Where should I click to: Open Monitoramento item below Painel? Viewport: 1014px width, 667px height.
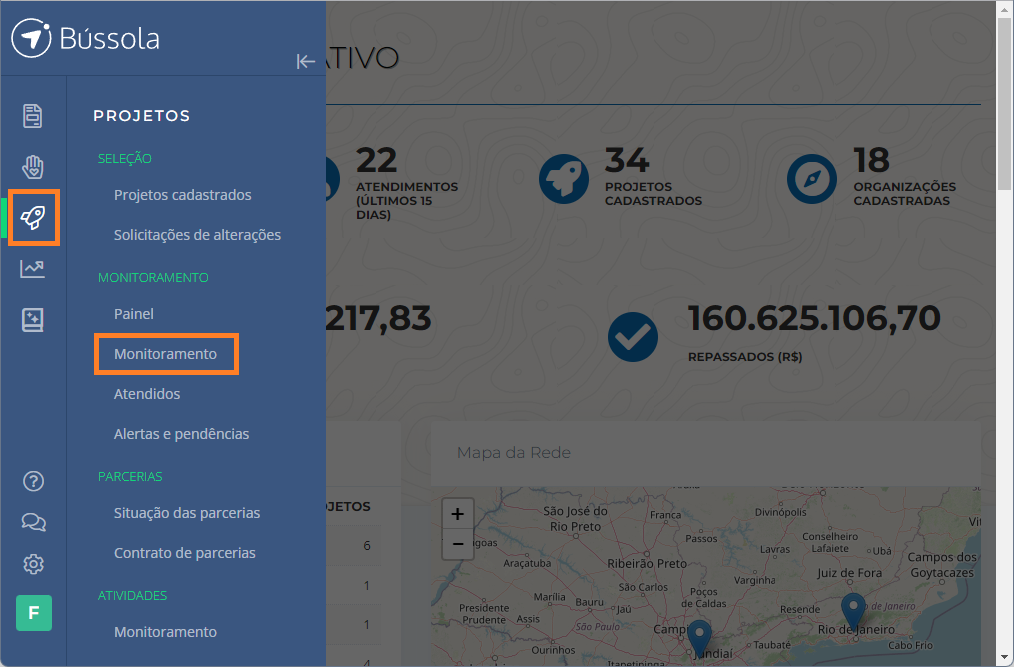166,354
